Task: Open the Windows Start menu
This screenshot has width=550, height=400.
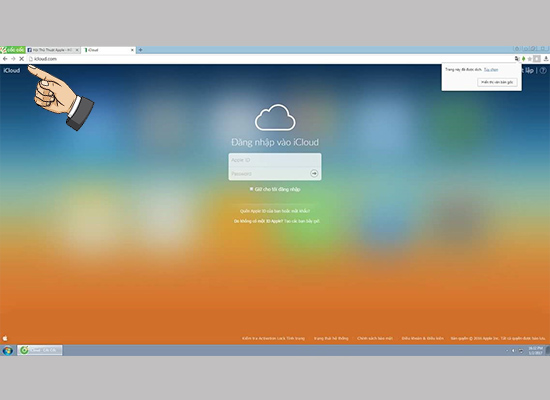Action: 7,350
